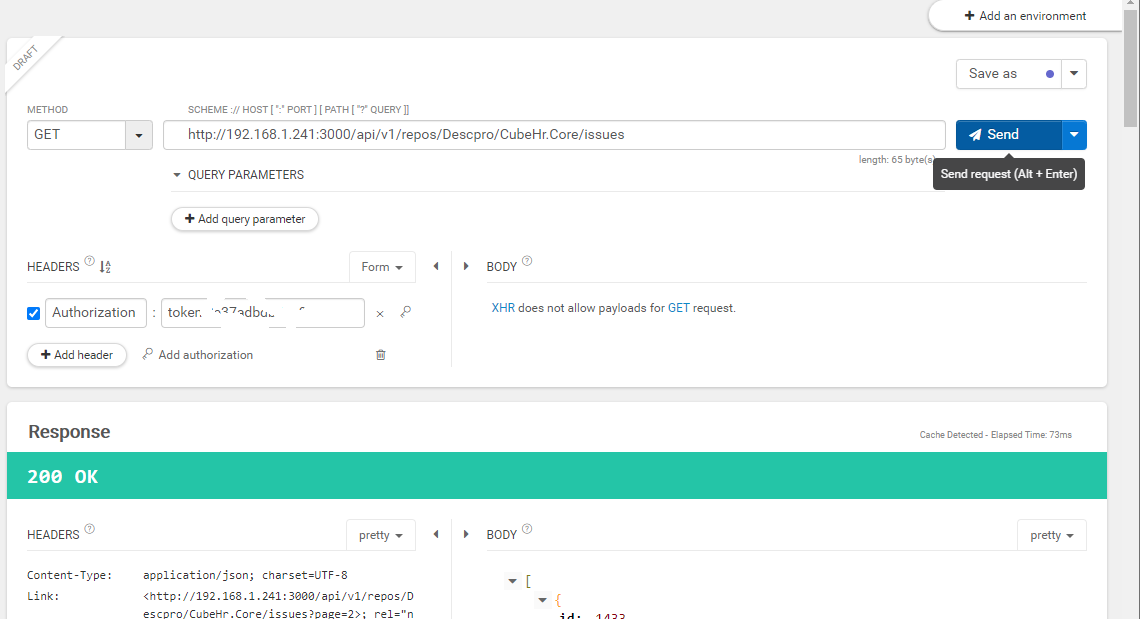This screenshot has height=619, width=1148.
Task: Click the Add query parameter button
Action: click(244, 218)
